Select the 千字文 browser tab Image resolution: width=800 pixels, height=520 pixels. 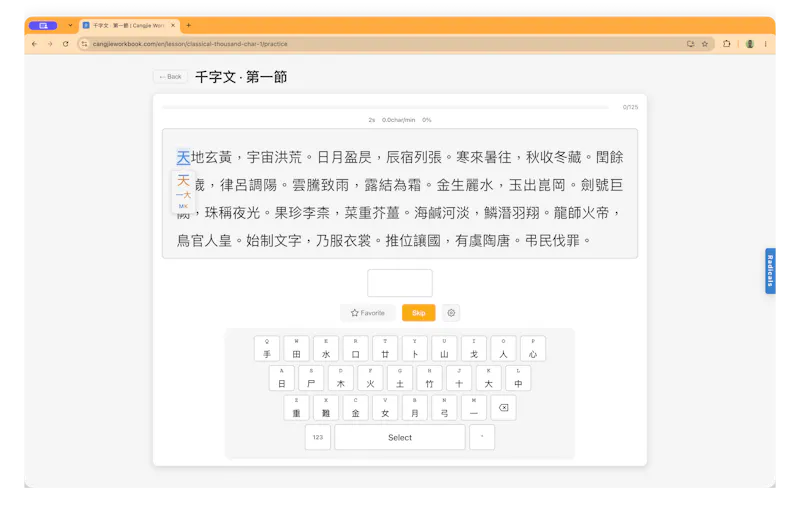click(128, 25)
